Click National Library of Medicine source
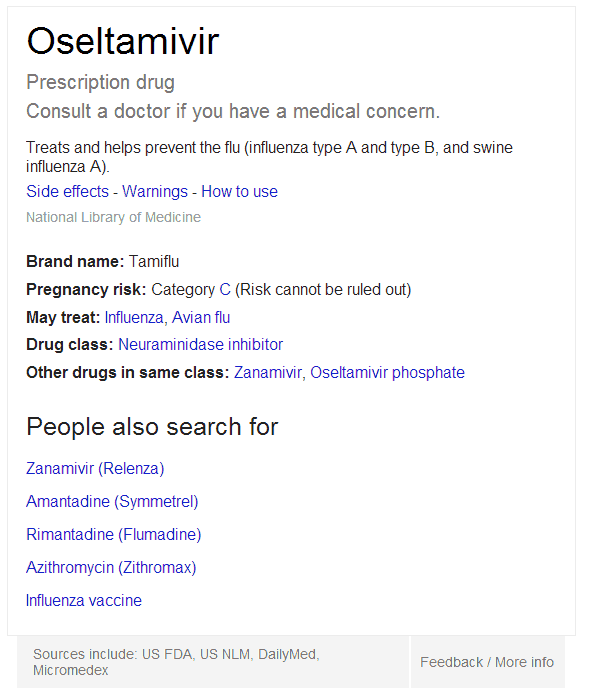Image resolution: width=593 pixels, height=694 pixels. click(113, 217)
